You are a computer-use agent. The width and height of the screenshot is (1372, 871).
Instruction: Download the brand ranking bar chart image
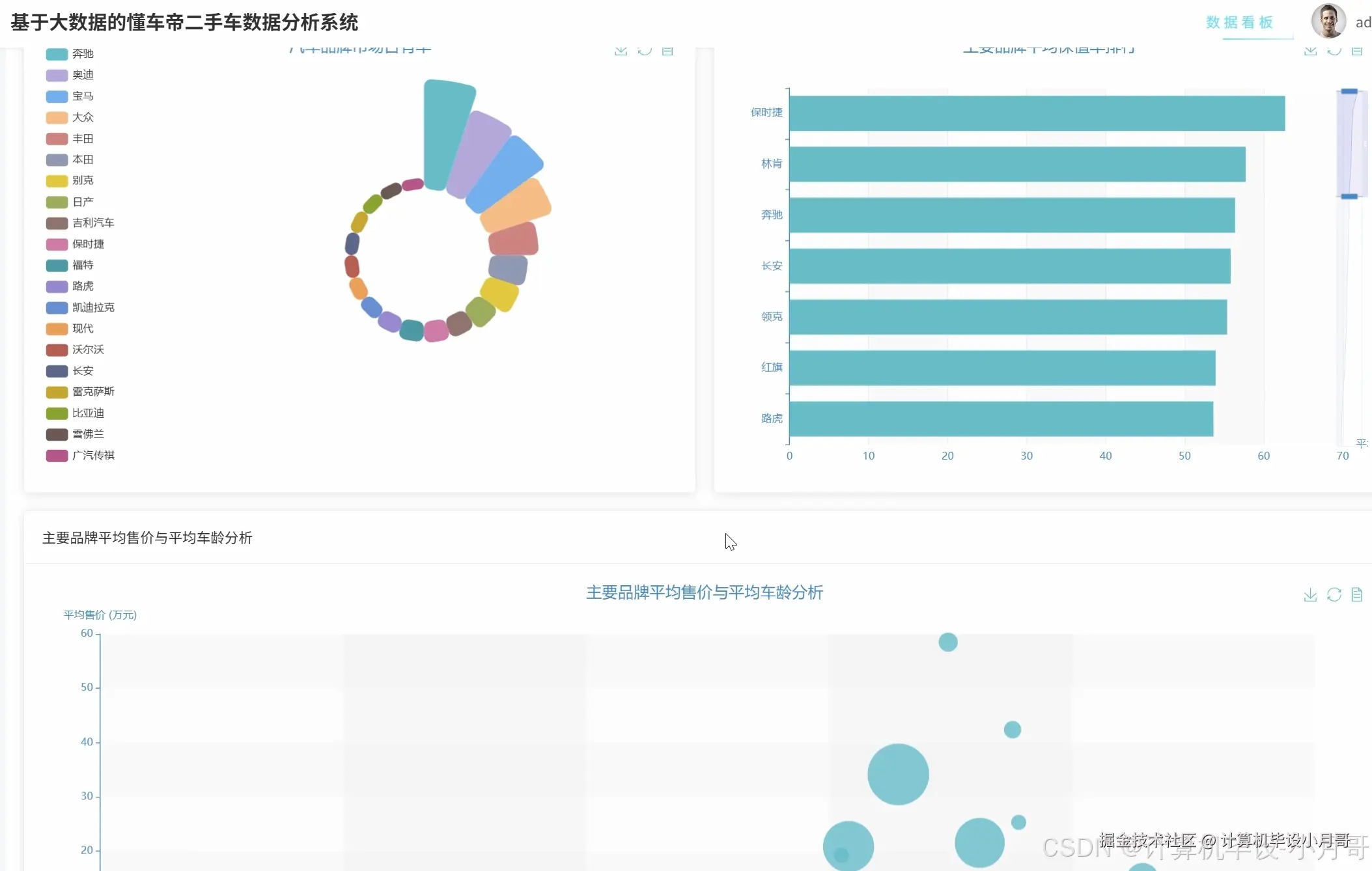(1310, 51)
